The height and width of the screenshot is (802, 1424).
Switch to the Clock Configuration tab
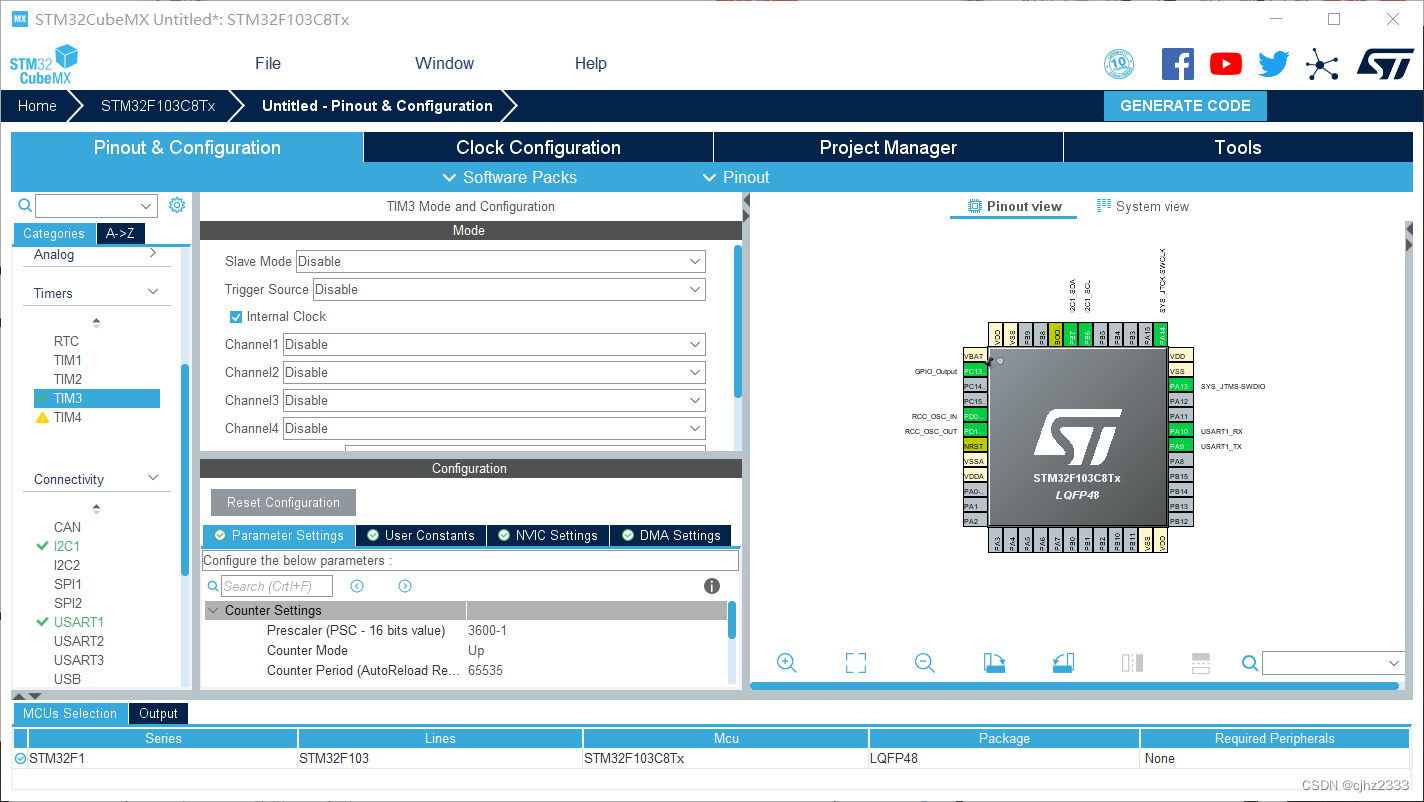(x=538, y=147)
